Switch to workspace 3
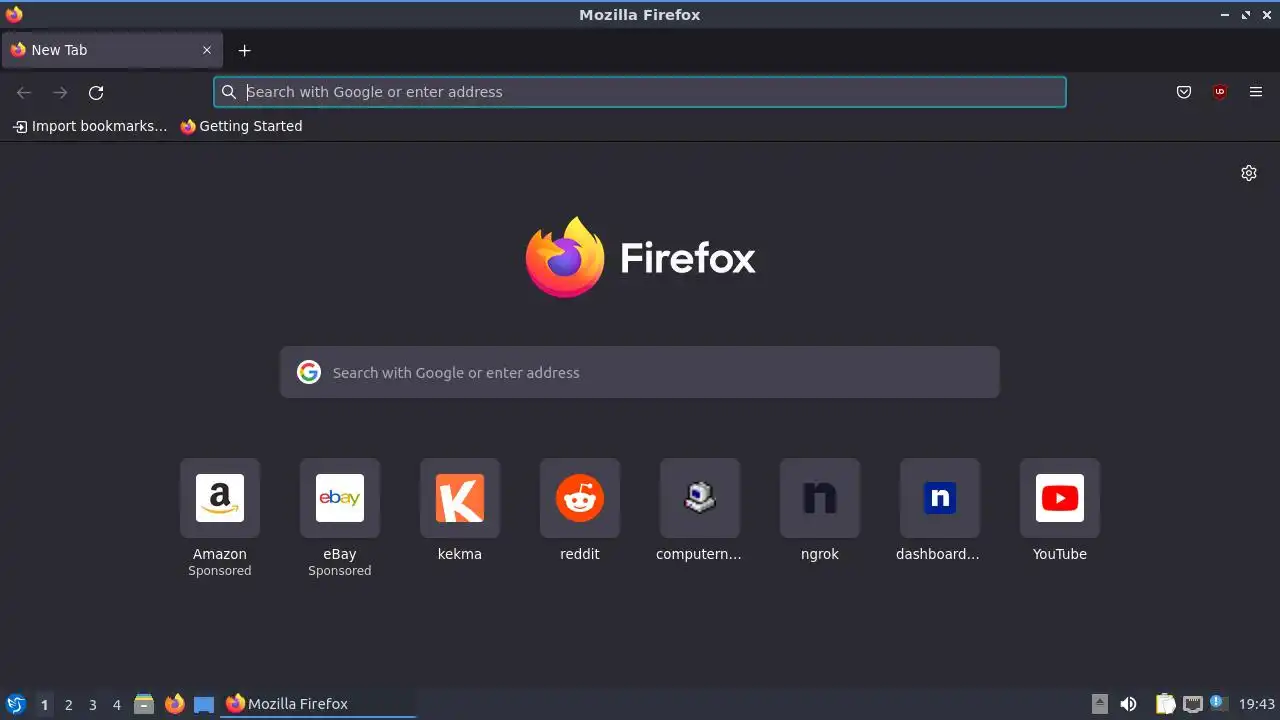Screen dimensions: 1280x720 click(x=92, y=704)
